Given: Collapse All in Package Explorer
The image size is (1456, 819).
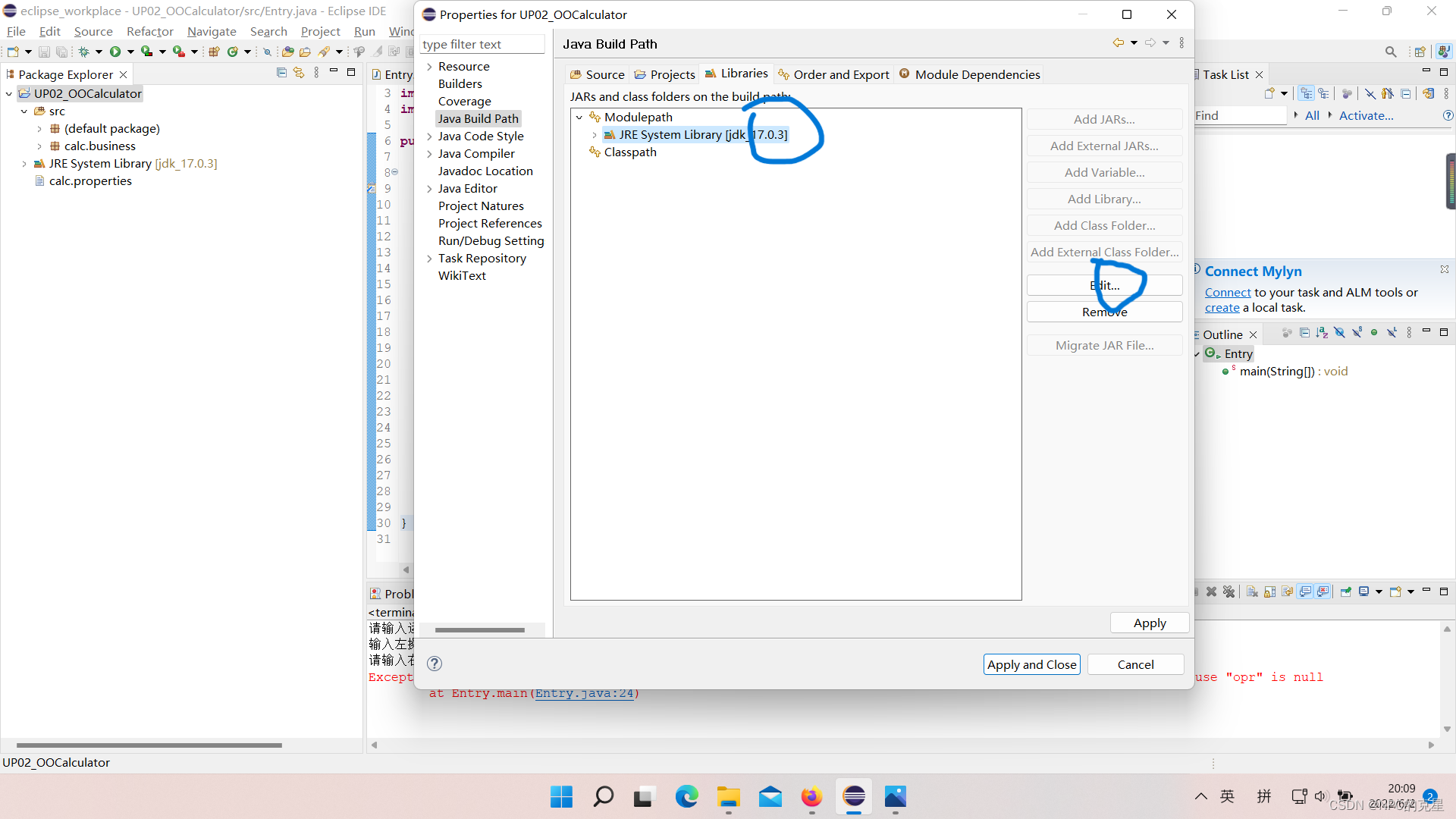Looking at the screenshot, I should pyautogui.click(x=281, y=73).
